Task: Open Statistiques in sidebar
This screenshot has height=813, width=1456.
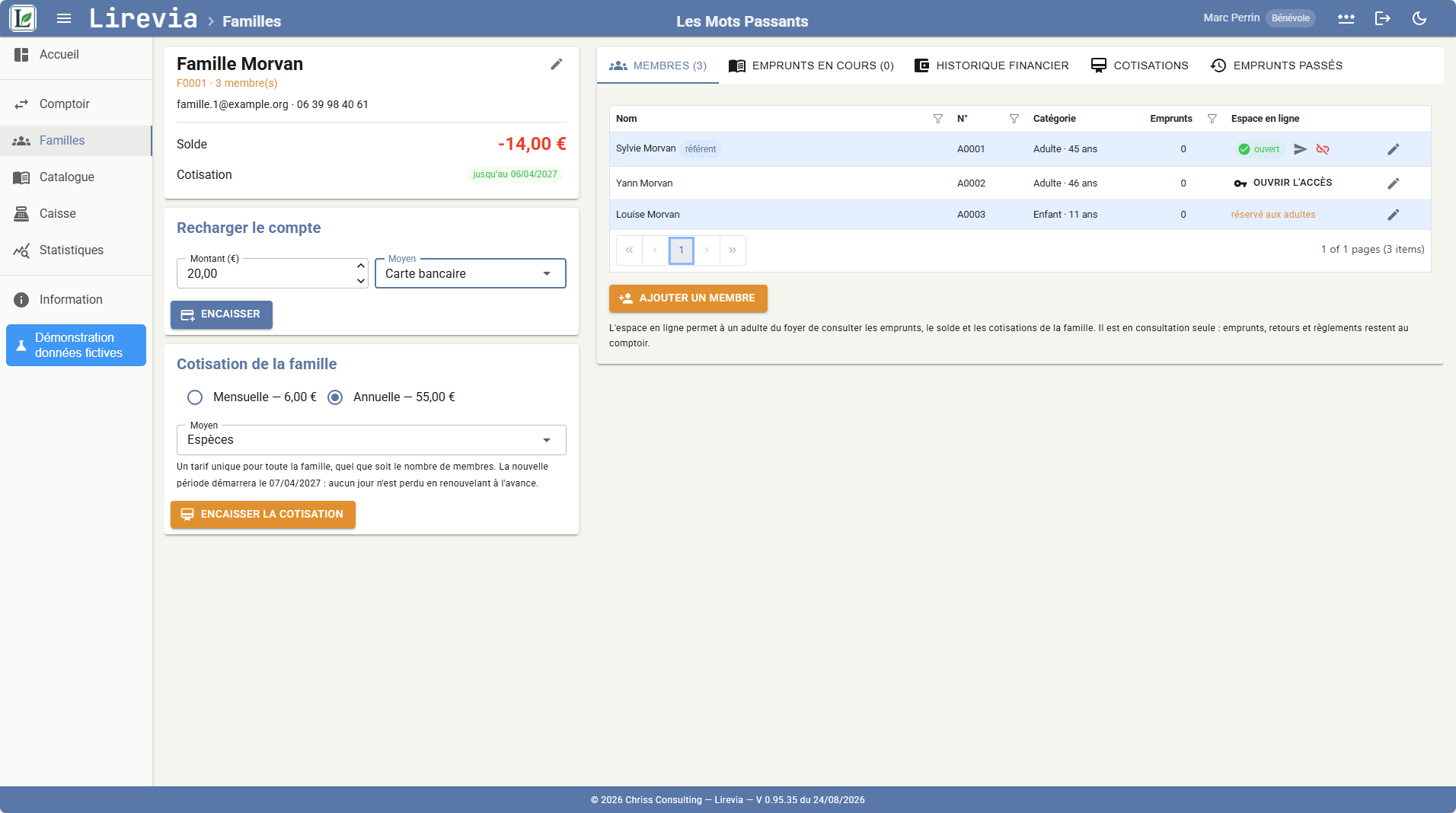Action: [x=76, y=250]
